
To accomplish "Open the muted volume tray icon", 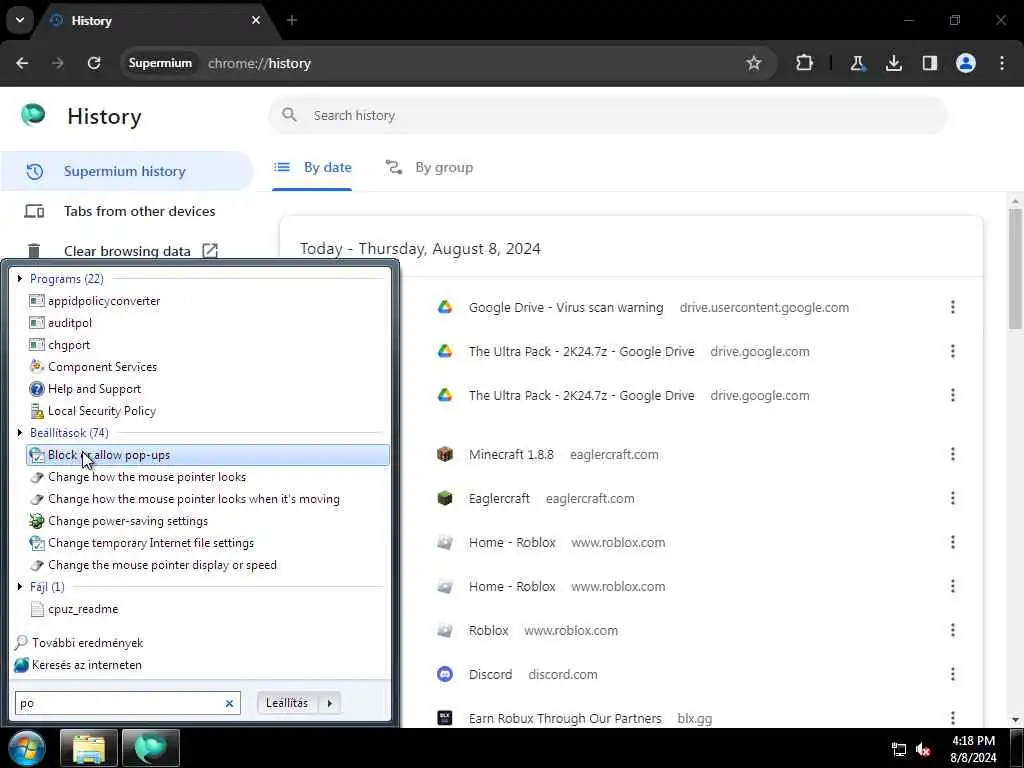I will (x=923, y=749).
